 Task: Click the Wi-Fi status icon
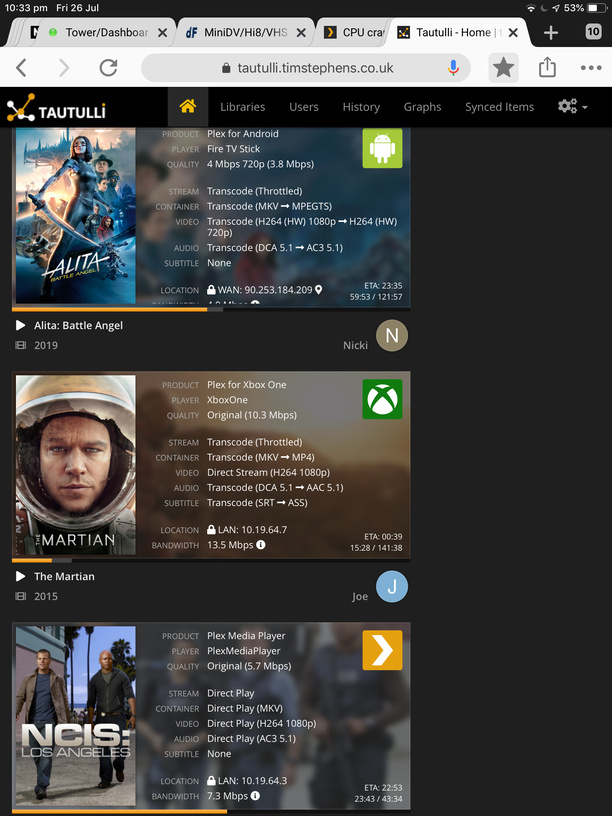click(531, 8)
